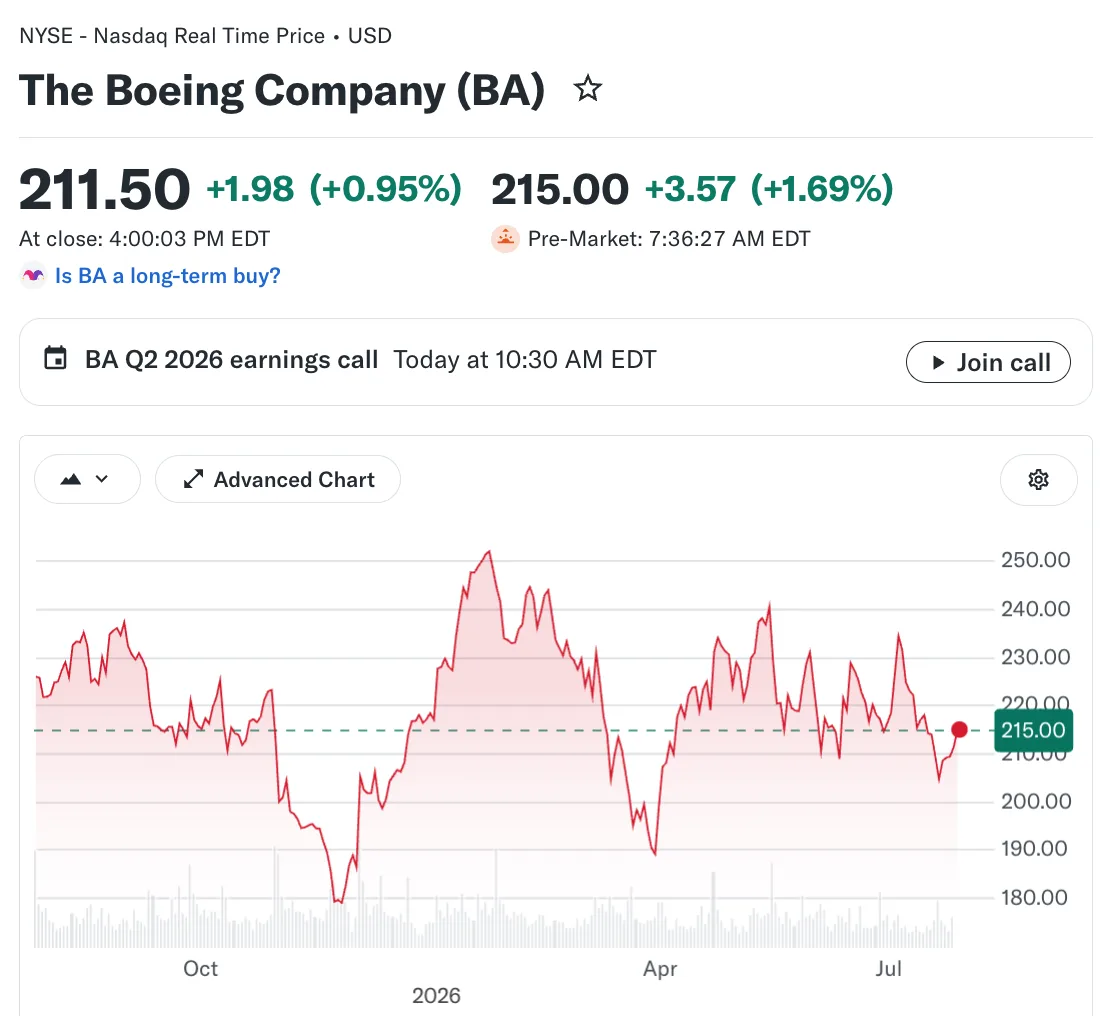This screenshot has height=1016, width=1104.
Task: Click 'Today at 10:30 AM EDT' text
Action: (525, 359)
